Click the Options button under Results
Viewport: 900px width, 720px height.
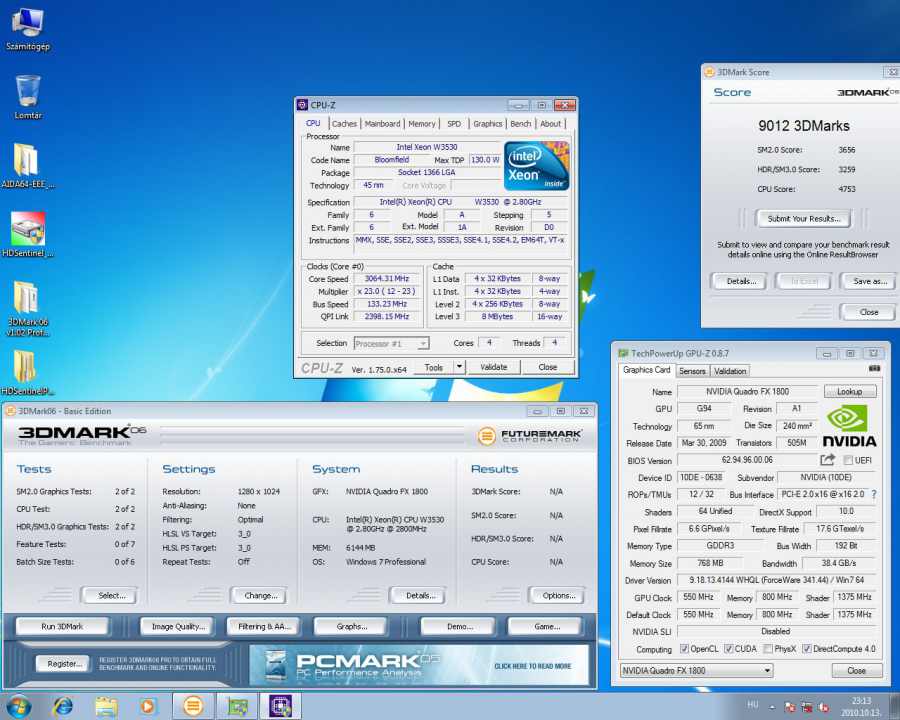(558, 595)
